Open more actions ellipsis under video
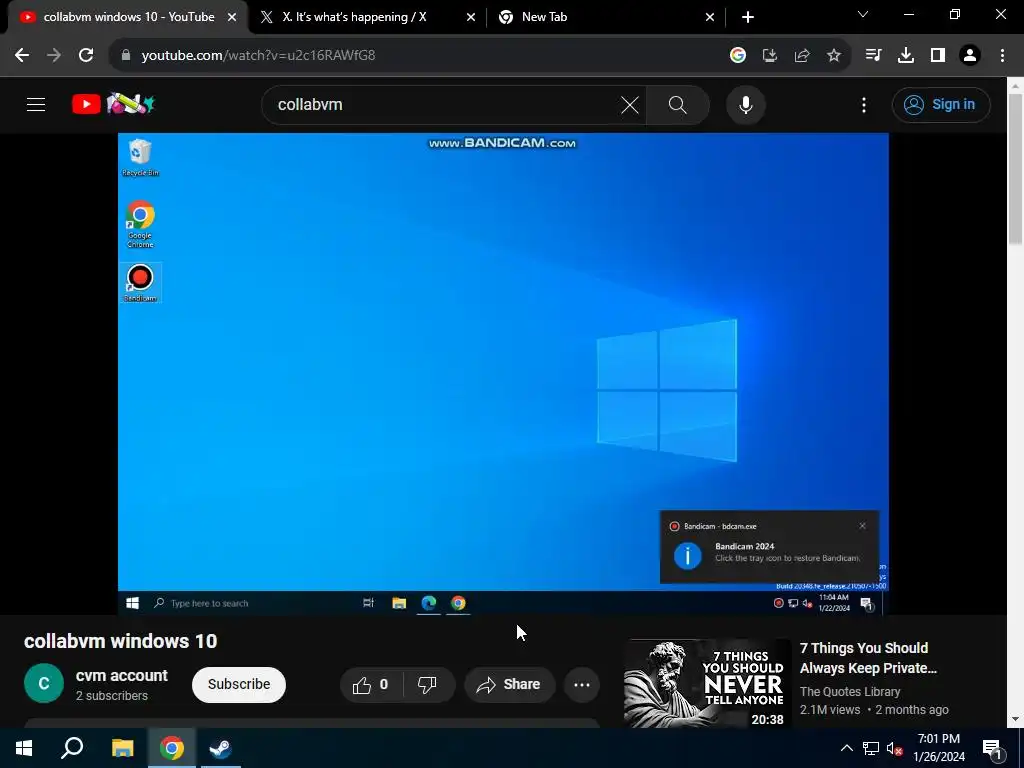 (x=582, y=684)
